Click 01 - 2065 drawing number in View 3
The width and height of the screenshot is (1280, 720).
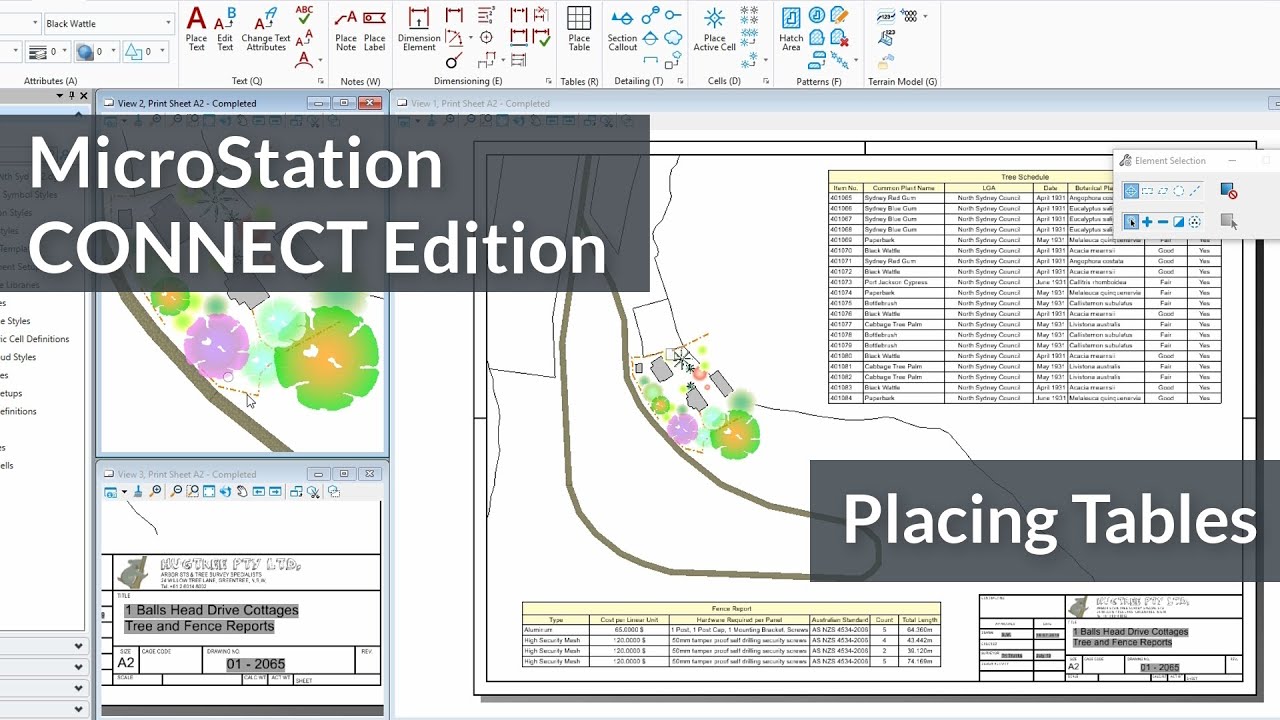pyautogui.click(x=255, y=664)
